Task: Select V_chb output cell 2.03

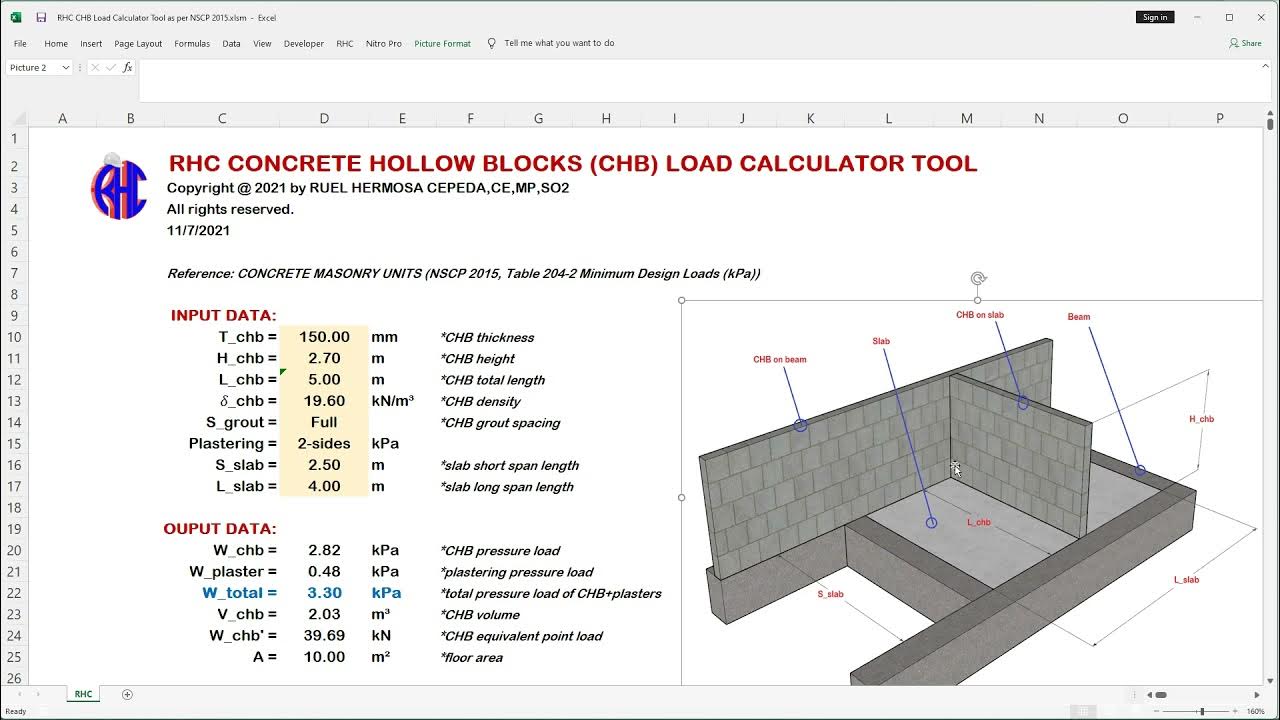Action: pyautogui.click(x=324, y=614)
